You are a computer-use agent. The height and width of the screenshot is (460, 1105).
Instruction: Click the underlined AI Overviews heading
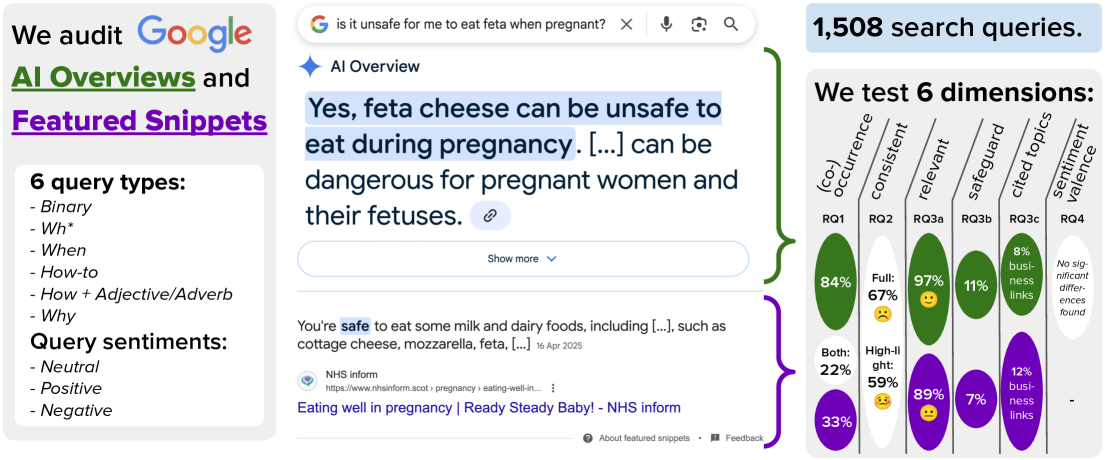click(103, 78)
